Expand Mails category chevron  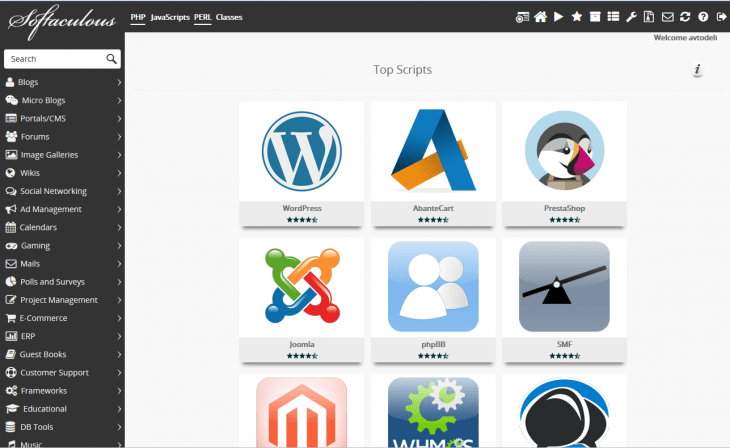(x=119, y=264)
